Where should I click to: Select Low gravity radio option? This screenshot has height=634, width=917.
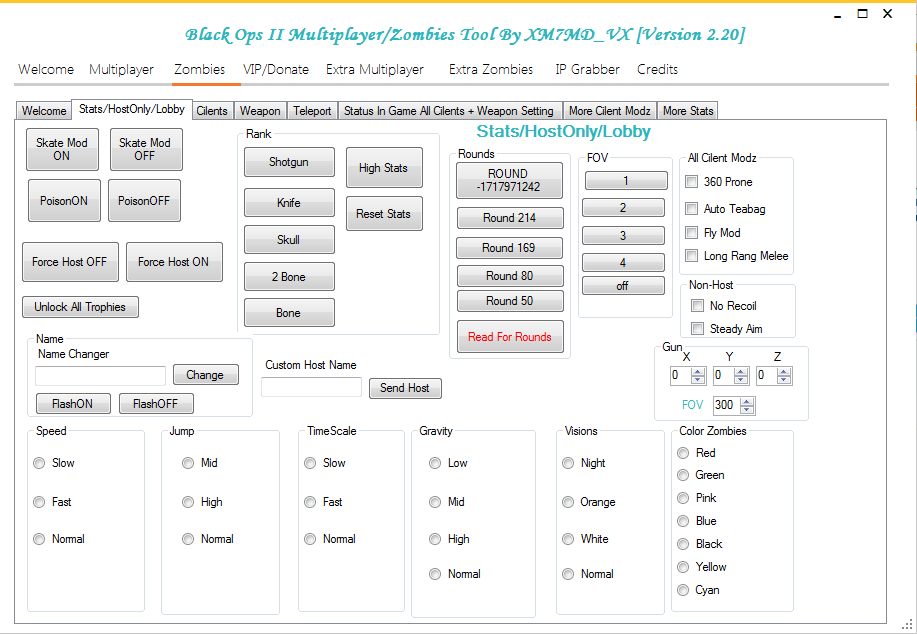coord(435,463)
